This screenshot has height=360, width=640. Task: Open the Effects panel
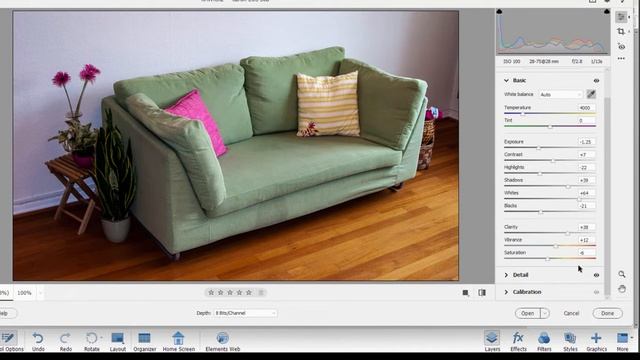(x=518, y=341)
